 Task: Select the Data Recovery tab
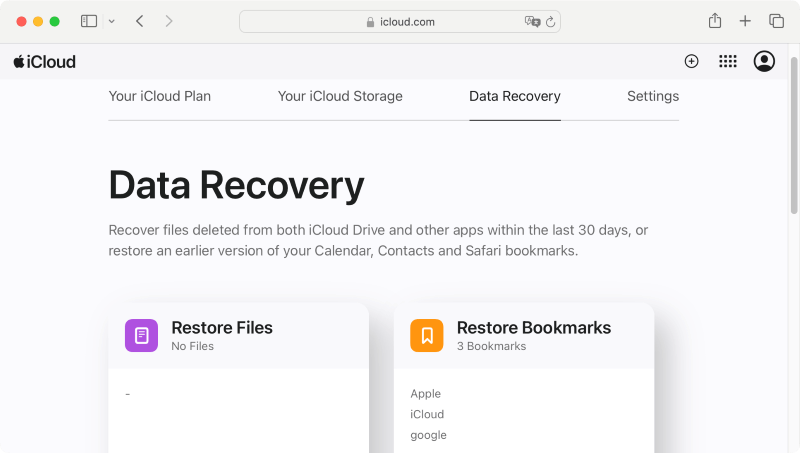(x=515, y=96)
